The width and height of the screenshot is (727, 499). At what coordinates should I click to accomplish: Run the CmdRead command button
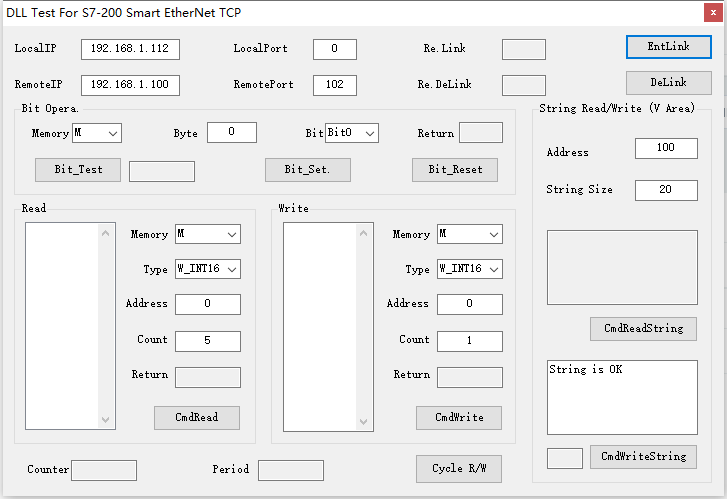point(197,418)
